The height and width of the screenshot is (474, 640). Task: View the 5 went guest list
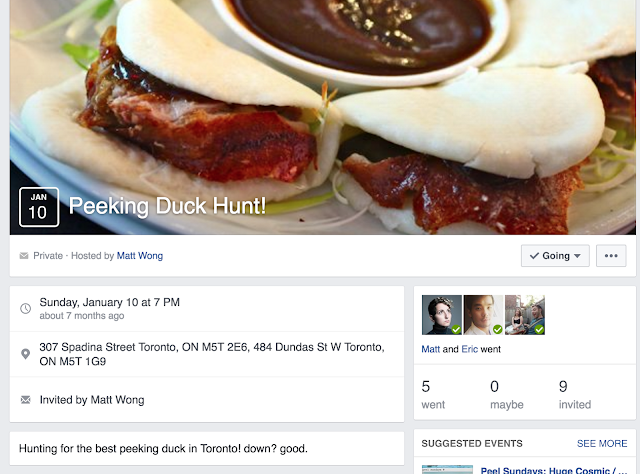pos(433,395)
